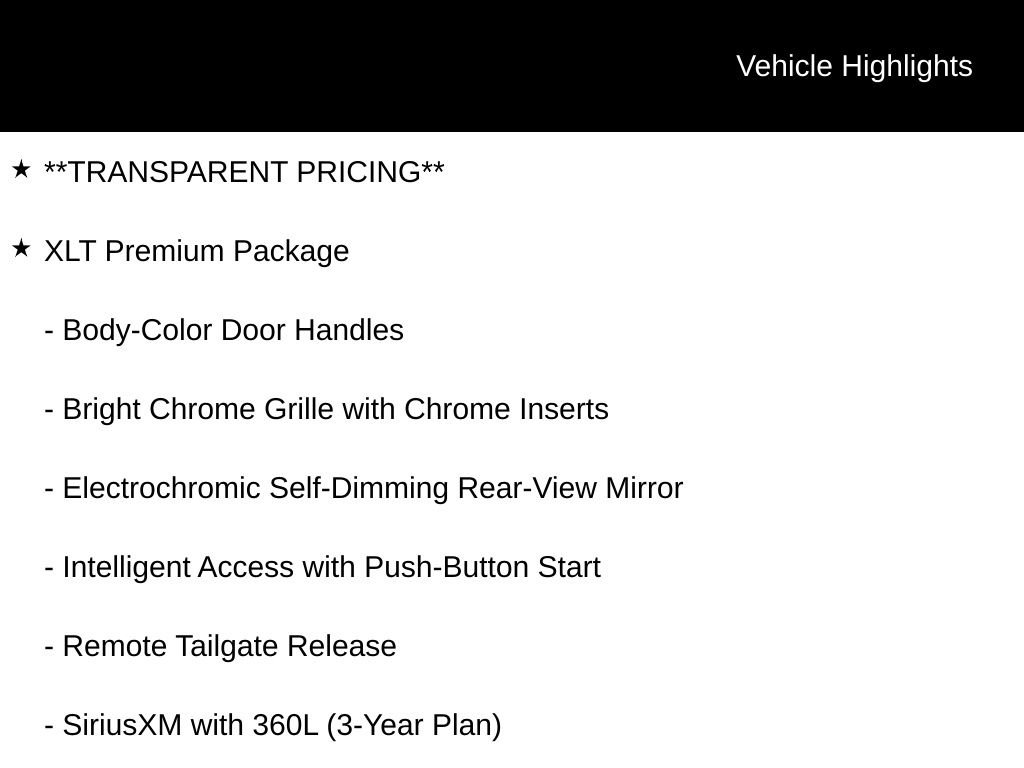
Task: Click the dash before Remote Tailgate Release
Action: (x=49, y=648)
